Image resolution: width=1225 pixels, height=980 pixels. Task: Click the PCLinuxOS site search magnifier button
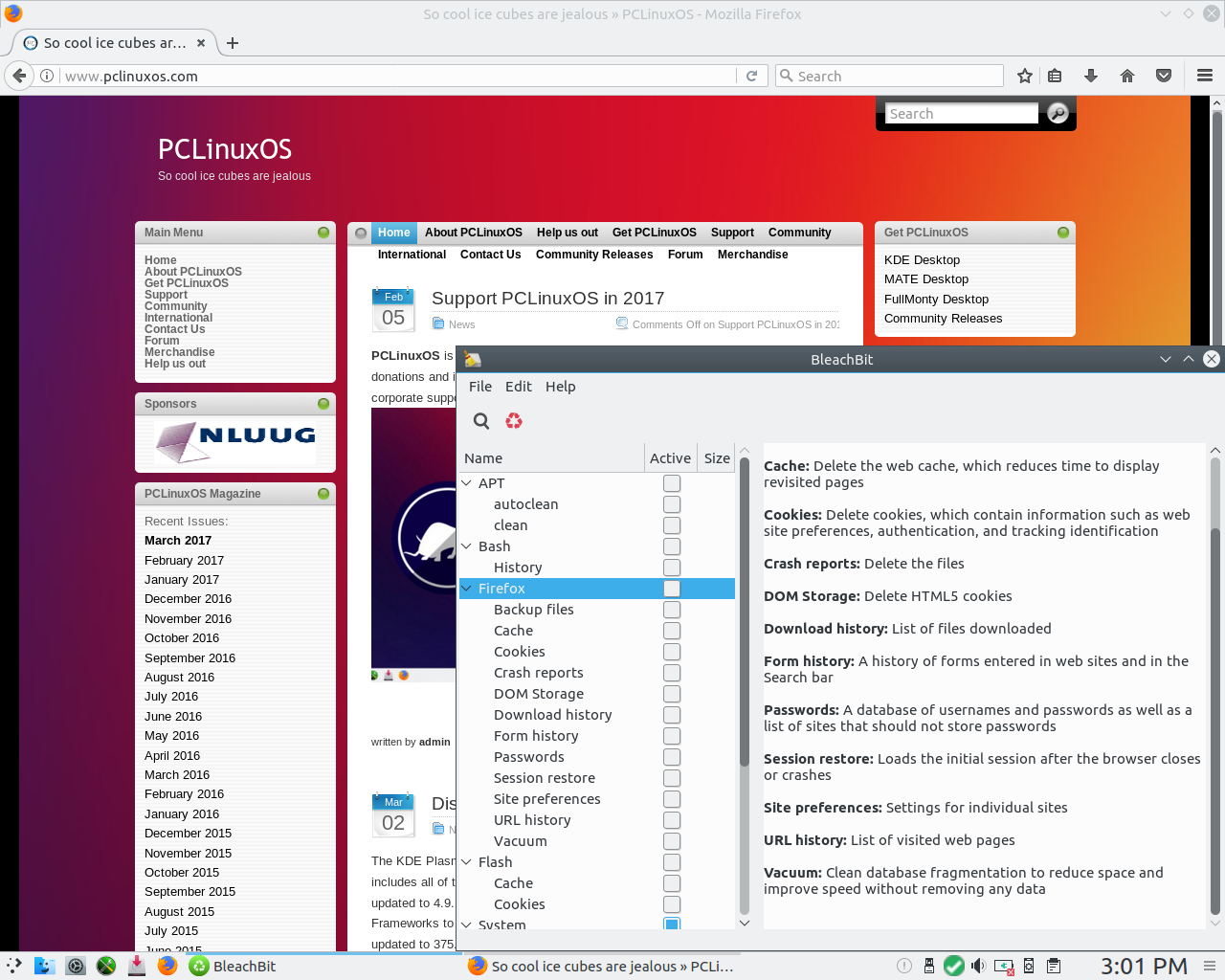click(1058, 113)
